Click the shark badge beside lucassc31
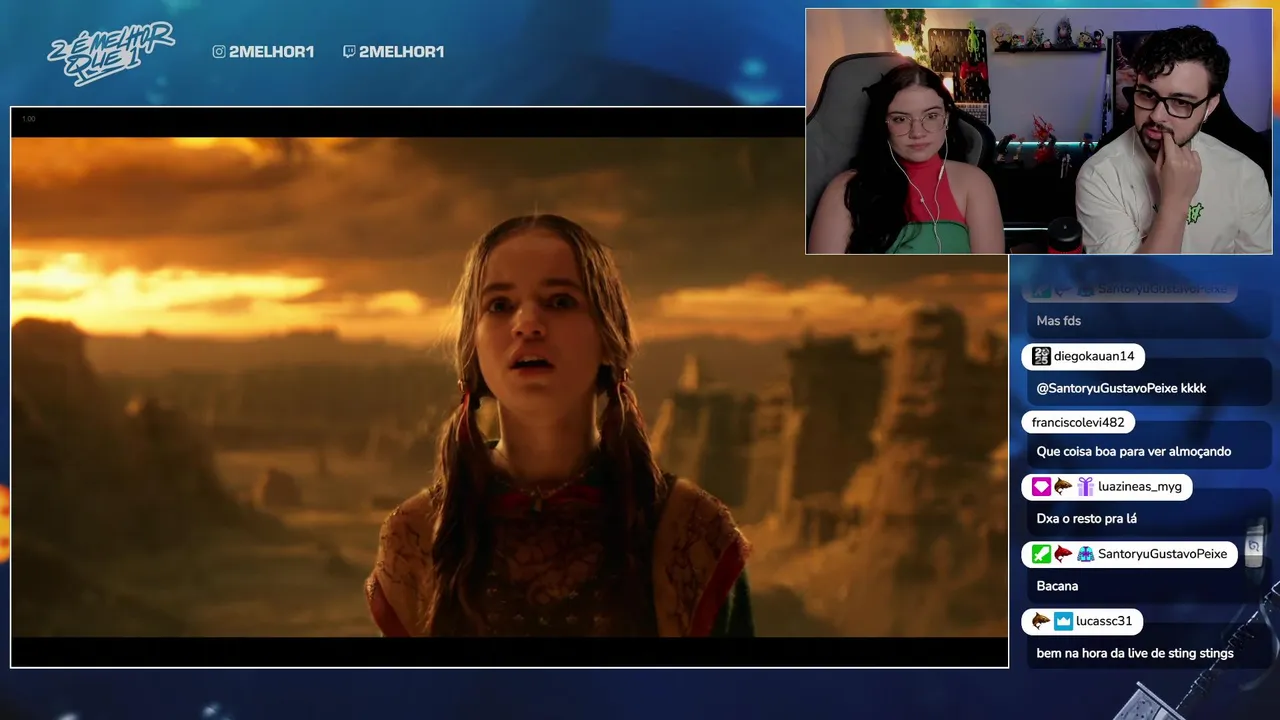The width and height of the screenshot is (1280, 720). click(1041, 621)
